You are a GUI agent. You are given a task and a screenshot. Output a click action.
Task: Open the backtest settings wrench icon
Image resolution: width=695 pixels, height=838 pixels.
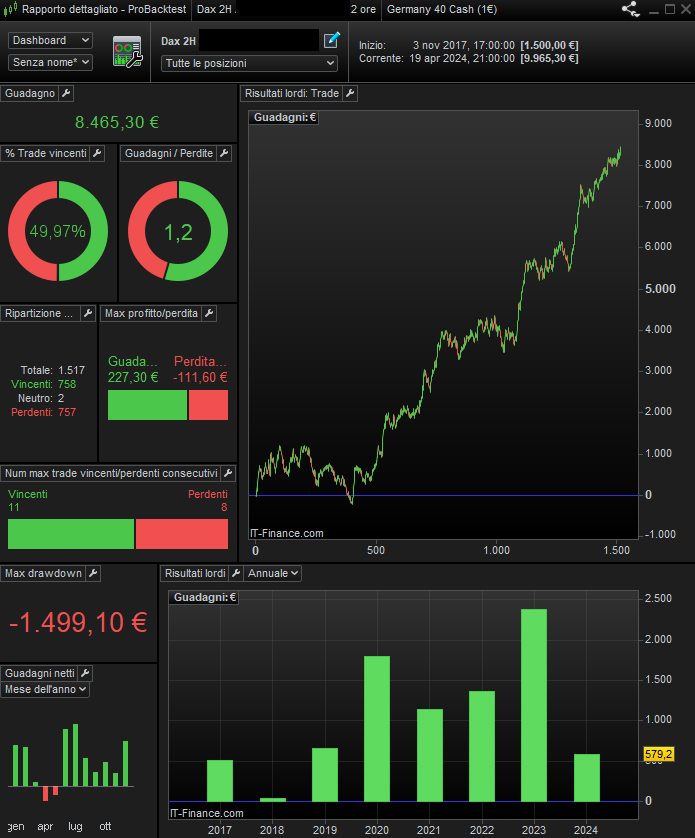127,51
